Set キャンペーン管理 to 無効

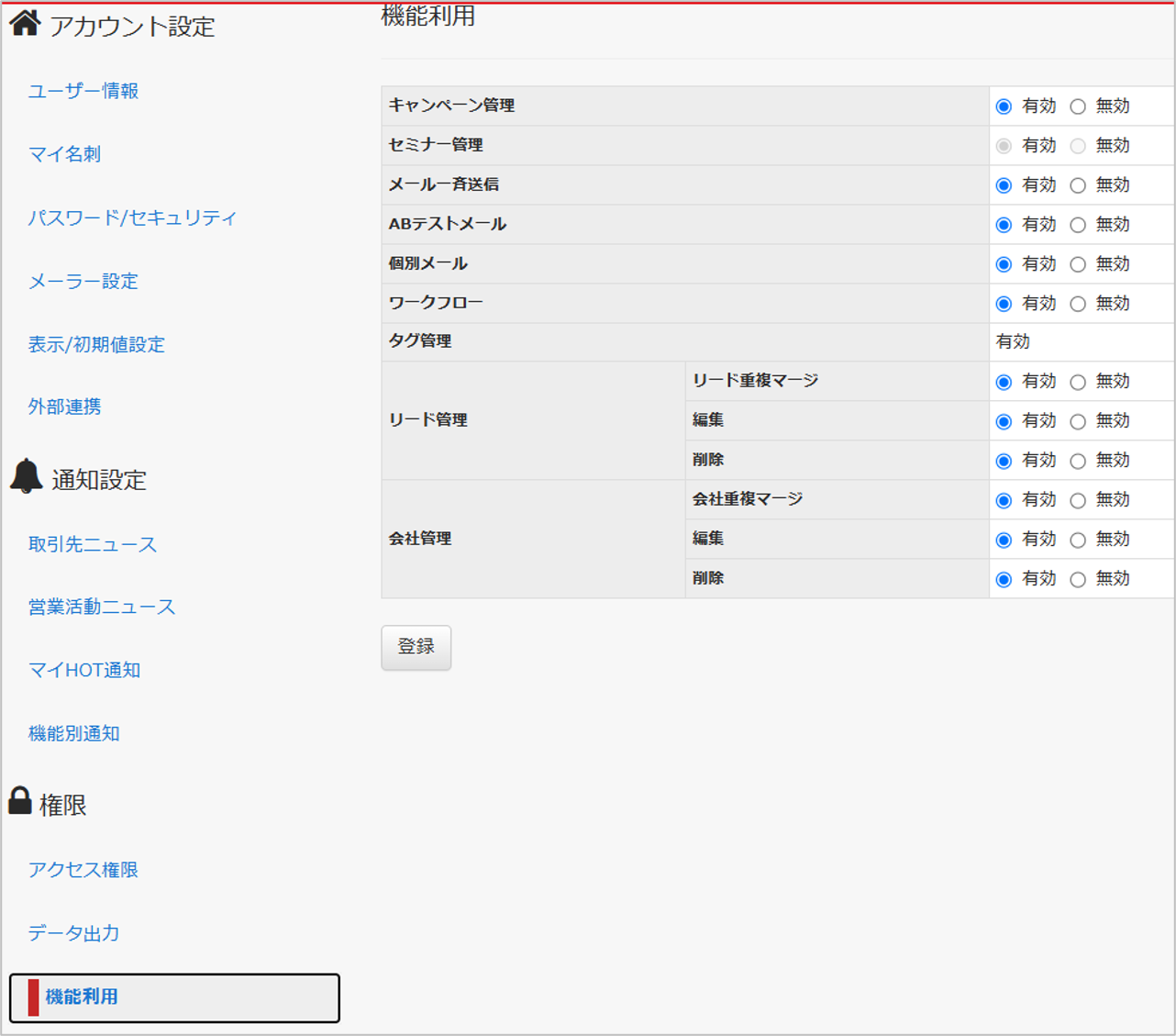[1078, 106]
